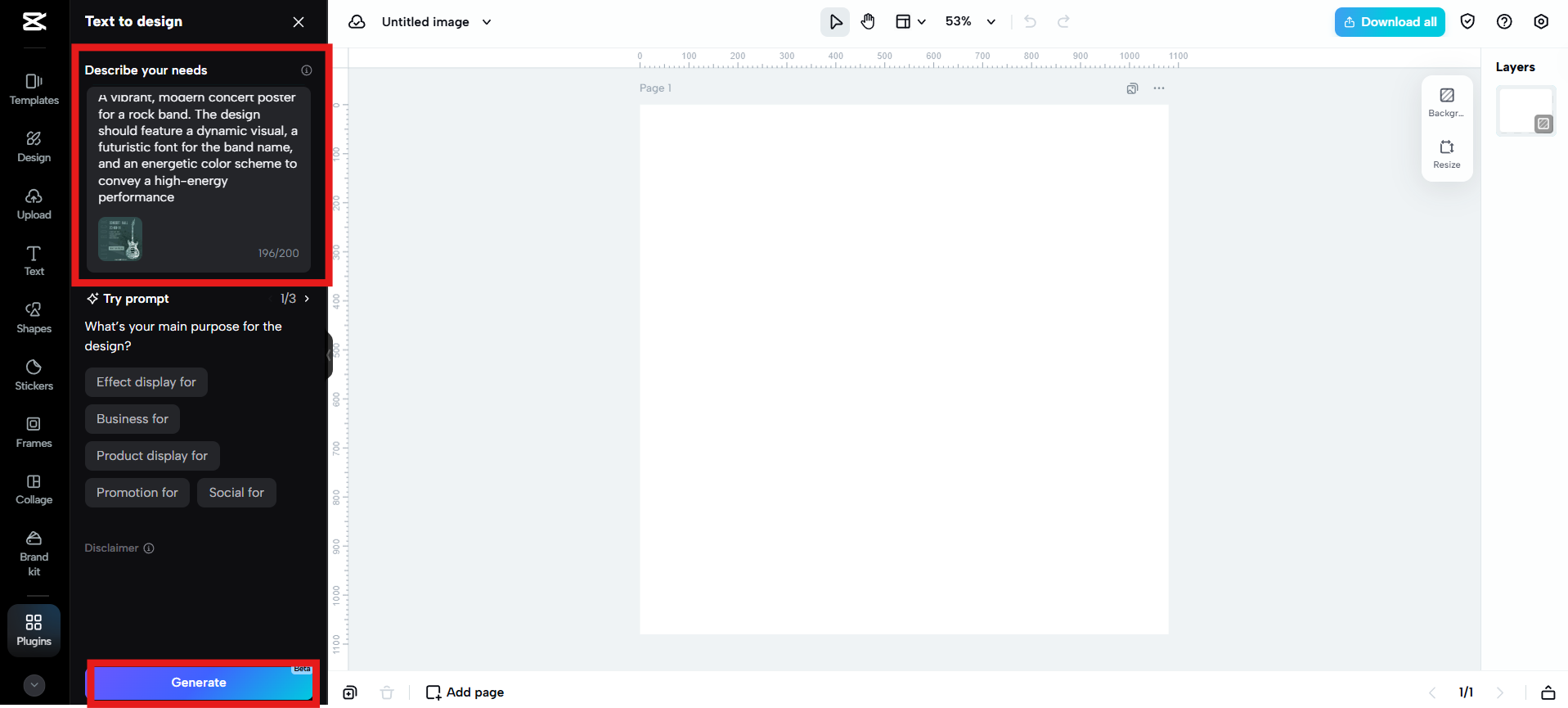Select the guitar poster reference thumbnail
Viewport: 1568px width, 708px height.
point(120,239)
